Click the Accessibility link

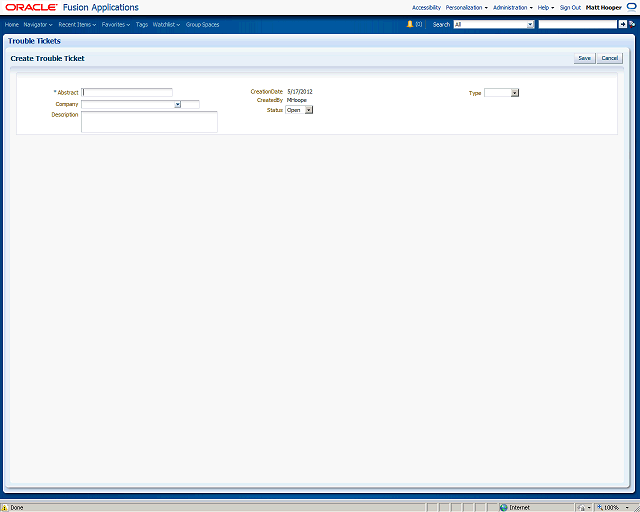[x=426, y=7]
